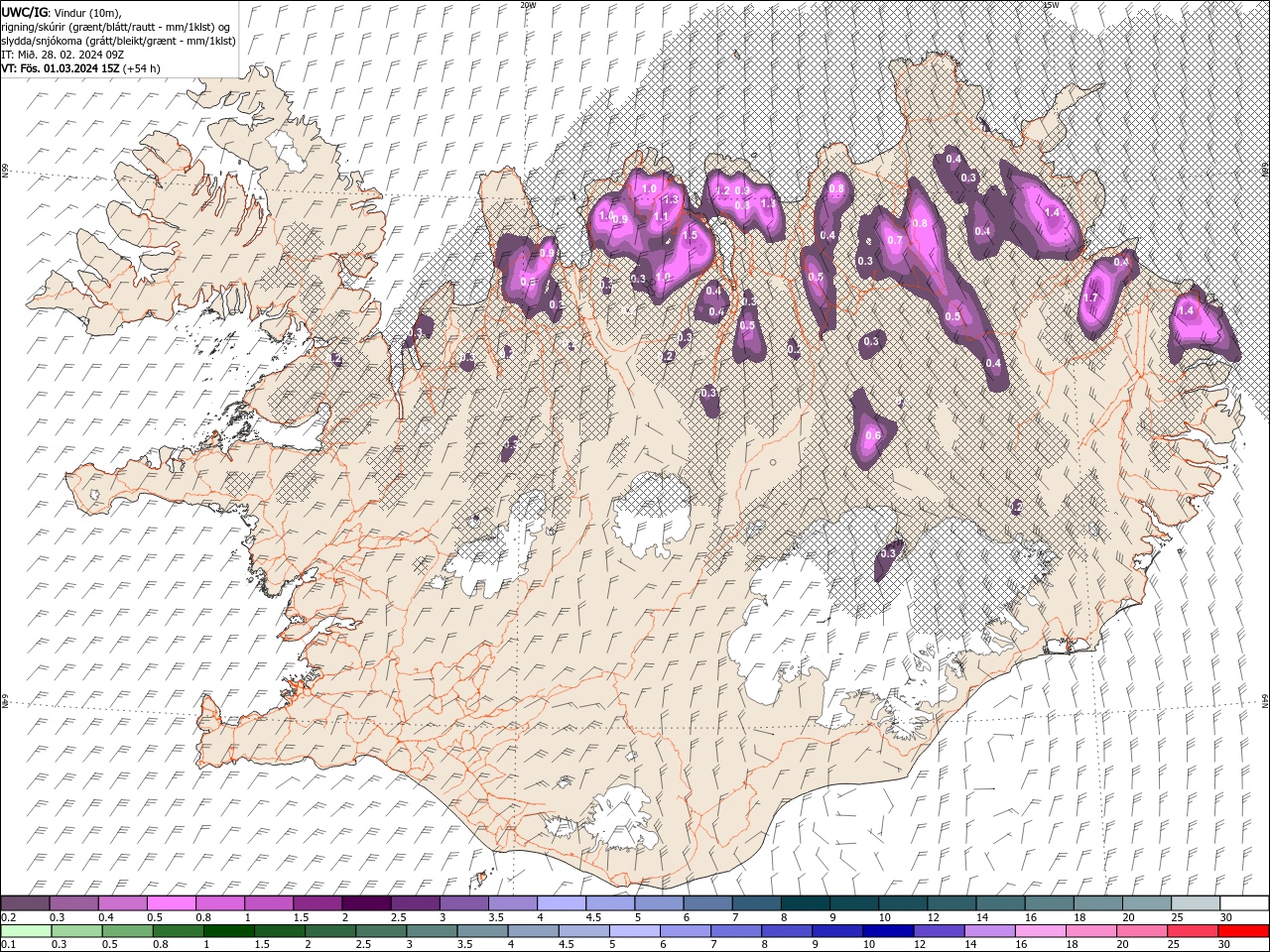Select rain scale swatch between 25 and 30
This screenshot has height=952, width=1270.
(1194, 930)
